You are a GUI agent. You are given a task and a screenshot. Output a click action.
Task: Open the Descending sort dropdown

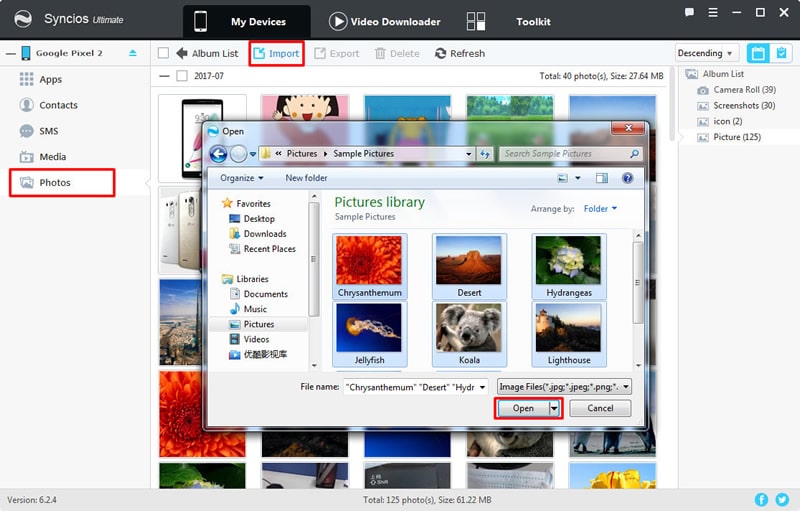point(707,53)
